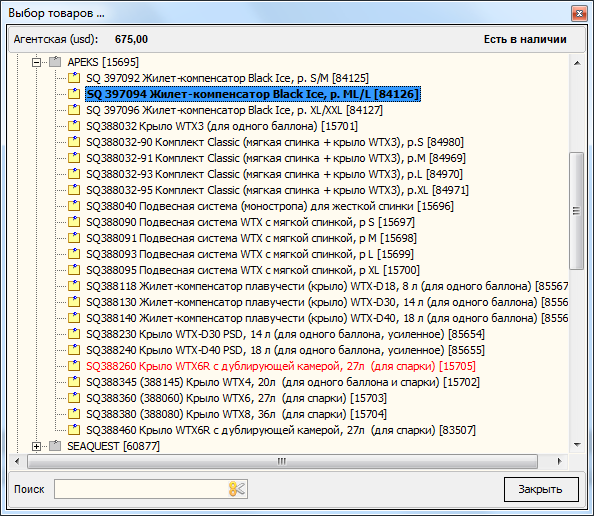Click the icon beside SQ388040 Подвесная система
The width and height of the screenshot is (594, 516).
pos(74,206)
